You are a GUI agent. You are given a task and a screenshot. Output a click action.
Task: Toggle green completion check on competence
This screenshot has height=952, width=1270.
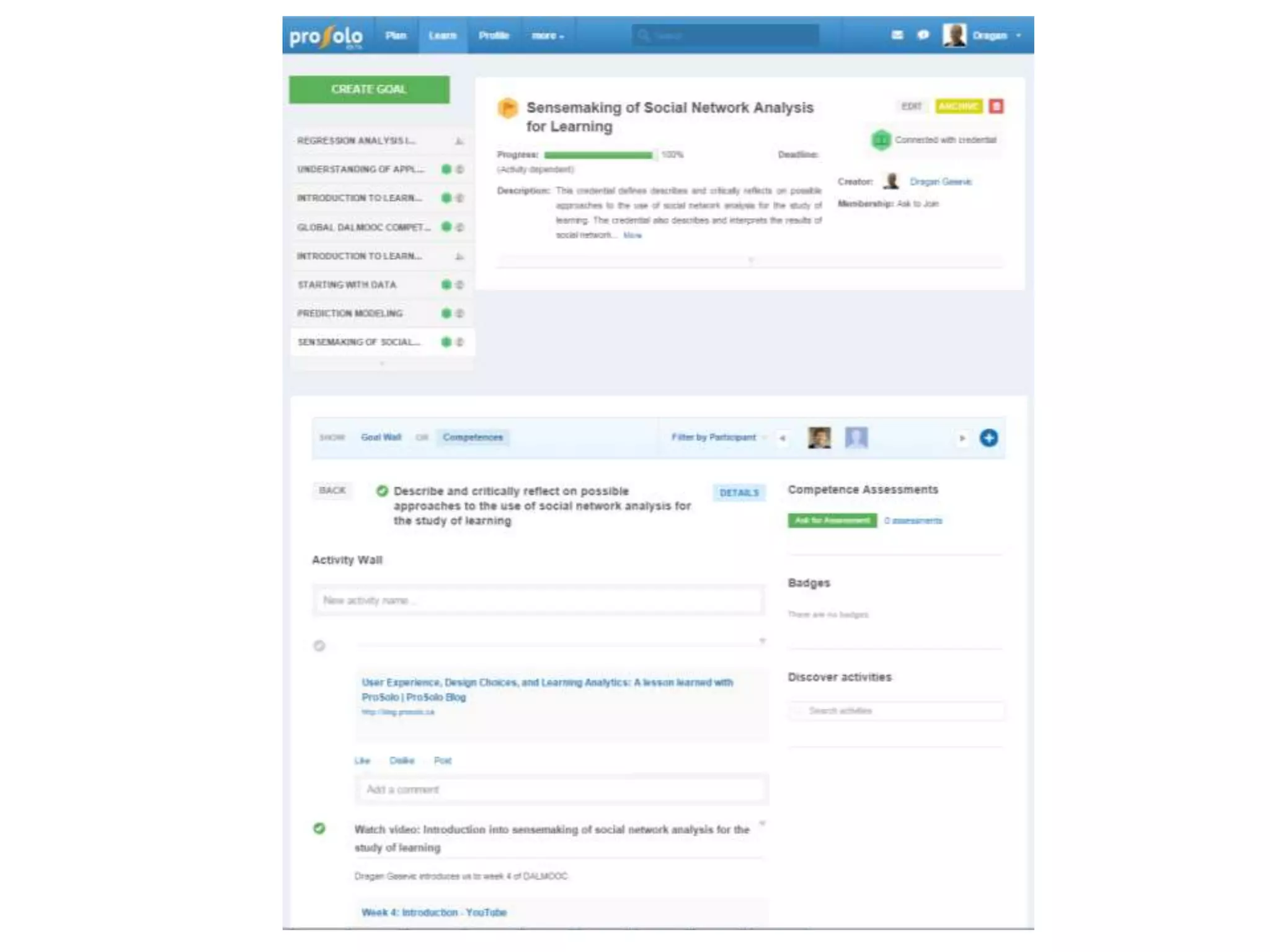(382, 491)
